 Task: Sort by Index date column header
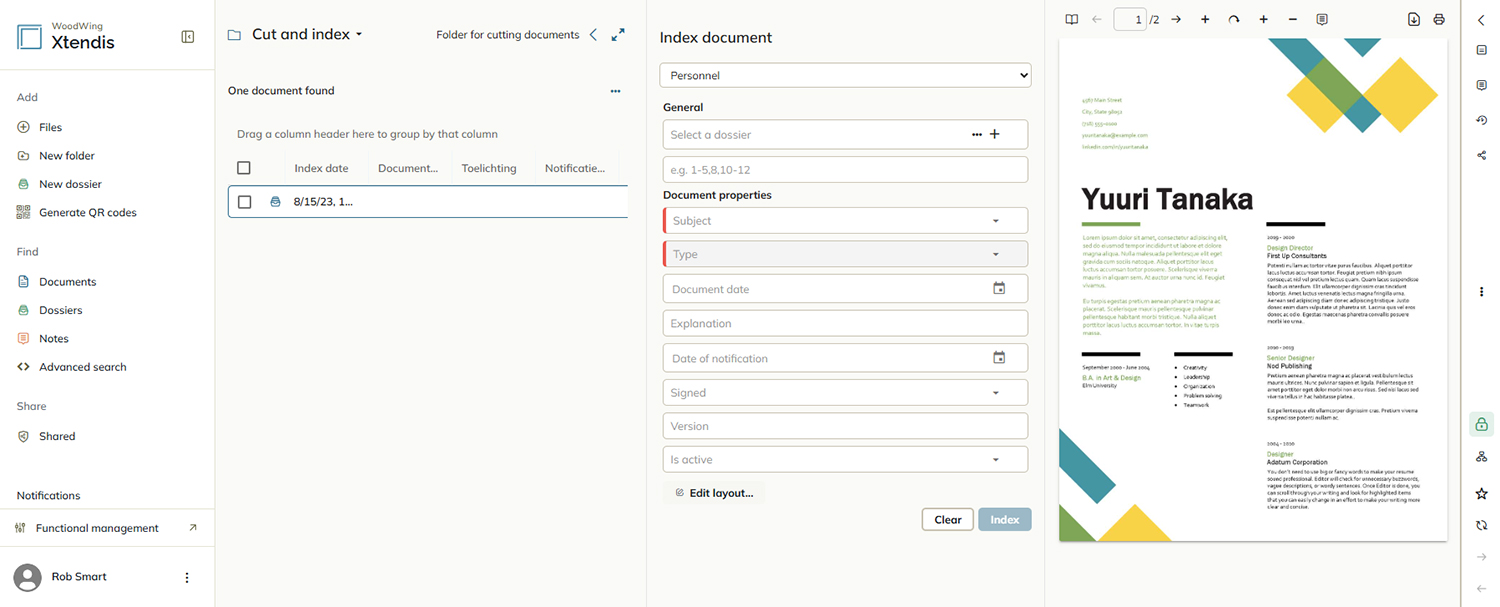321,168
